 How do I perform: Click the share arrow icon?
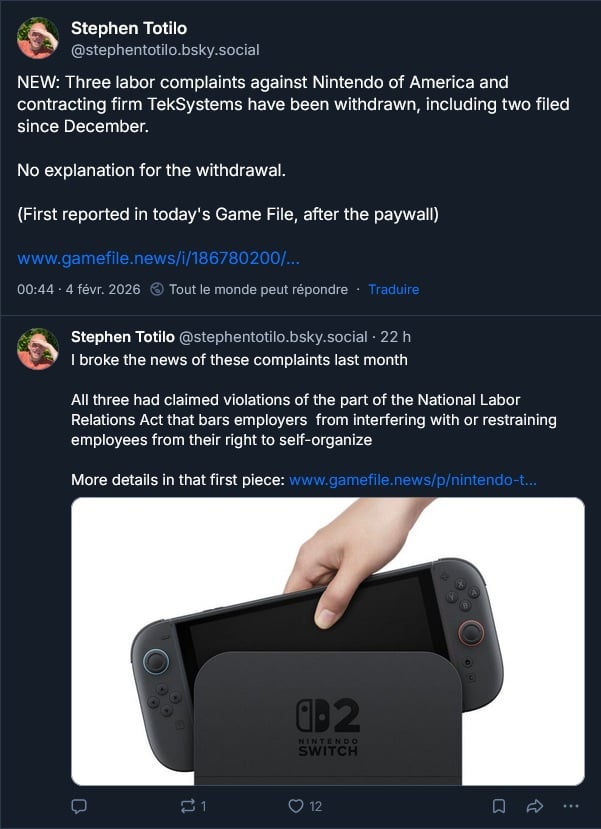click(534, 806)
